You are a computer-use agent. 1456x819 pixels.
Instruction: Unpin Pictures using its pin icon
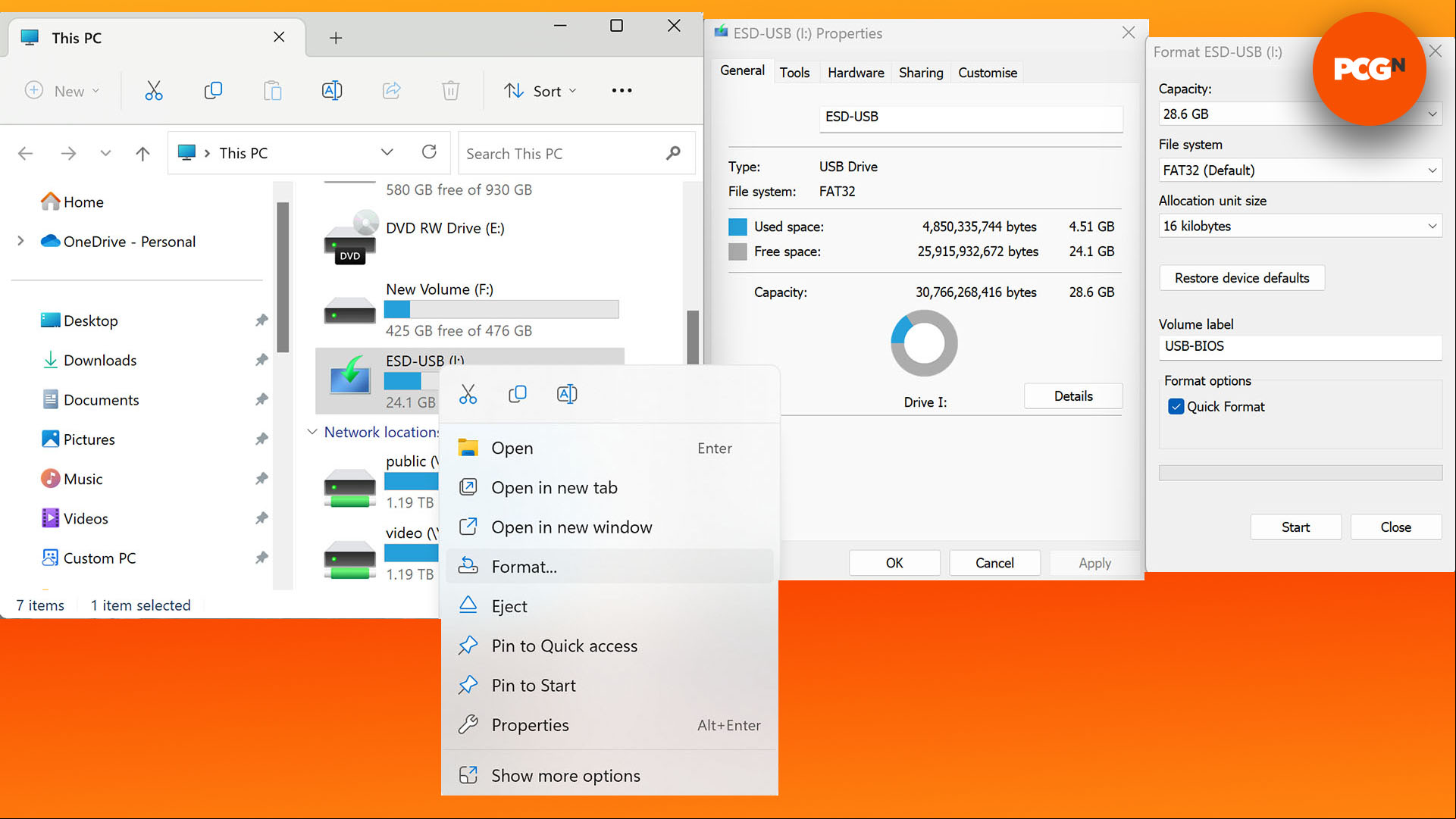tap(261, 439)
